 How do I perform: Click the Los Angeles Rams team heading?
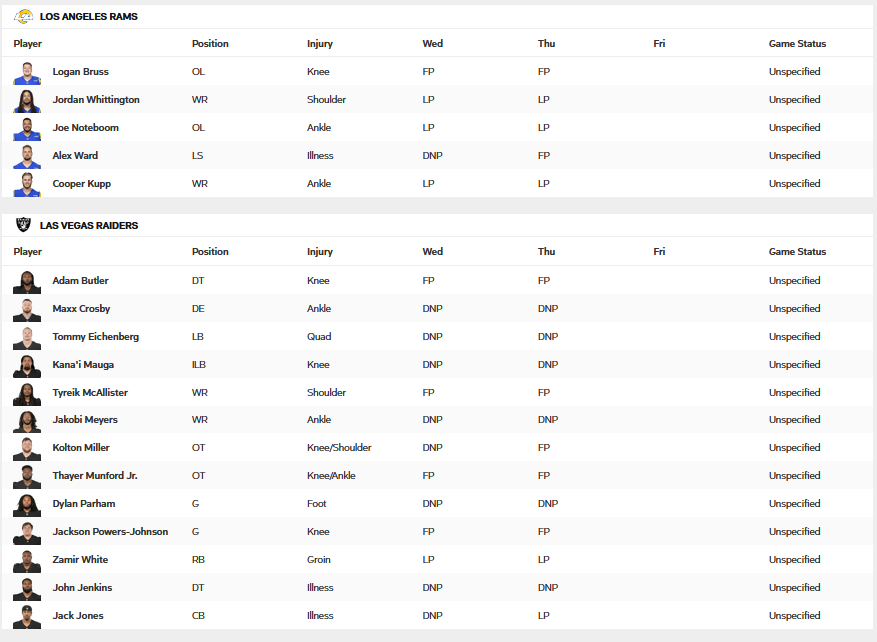click(89, 17)
